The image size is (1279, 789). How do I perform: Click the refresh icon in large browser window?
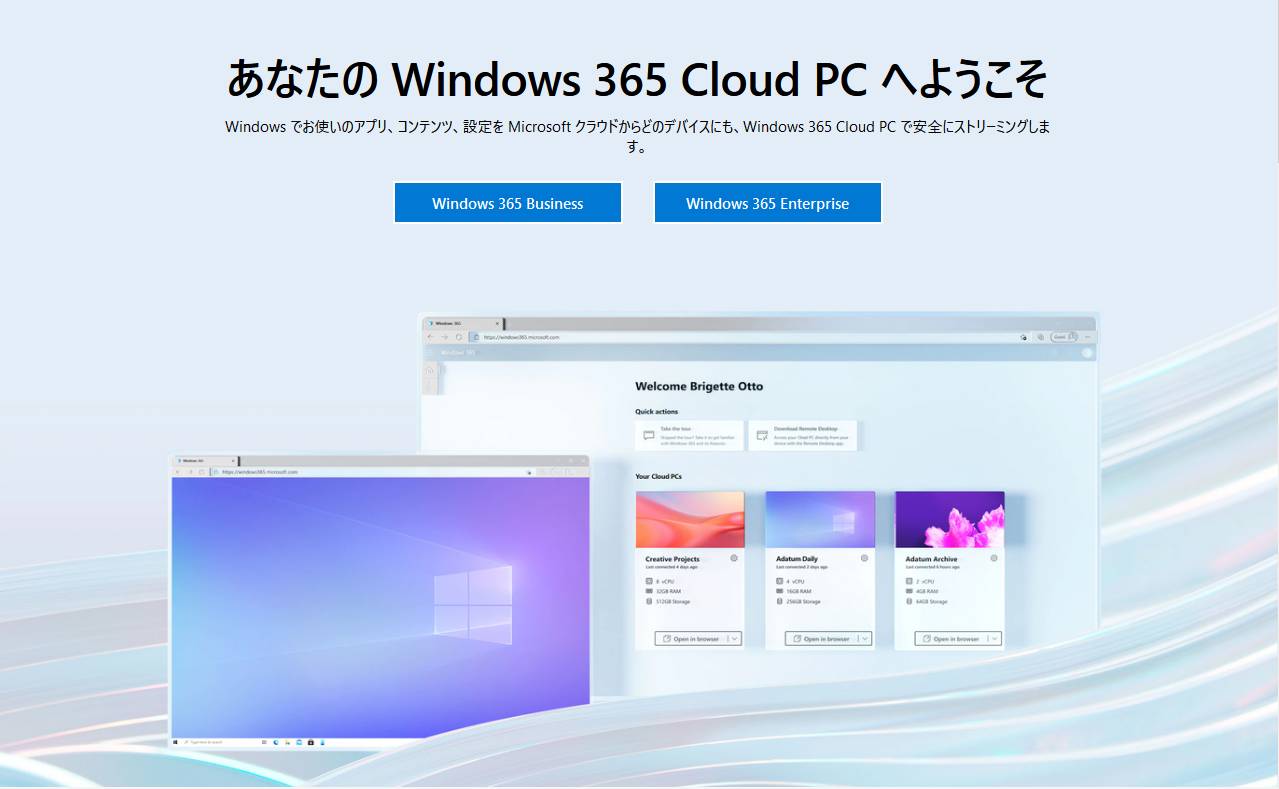coord(458,337)
